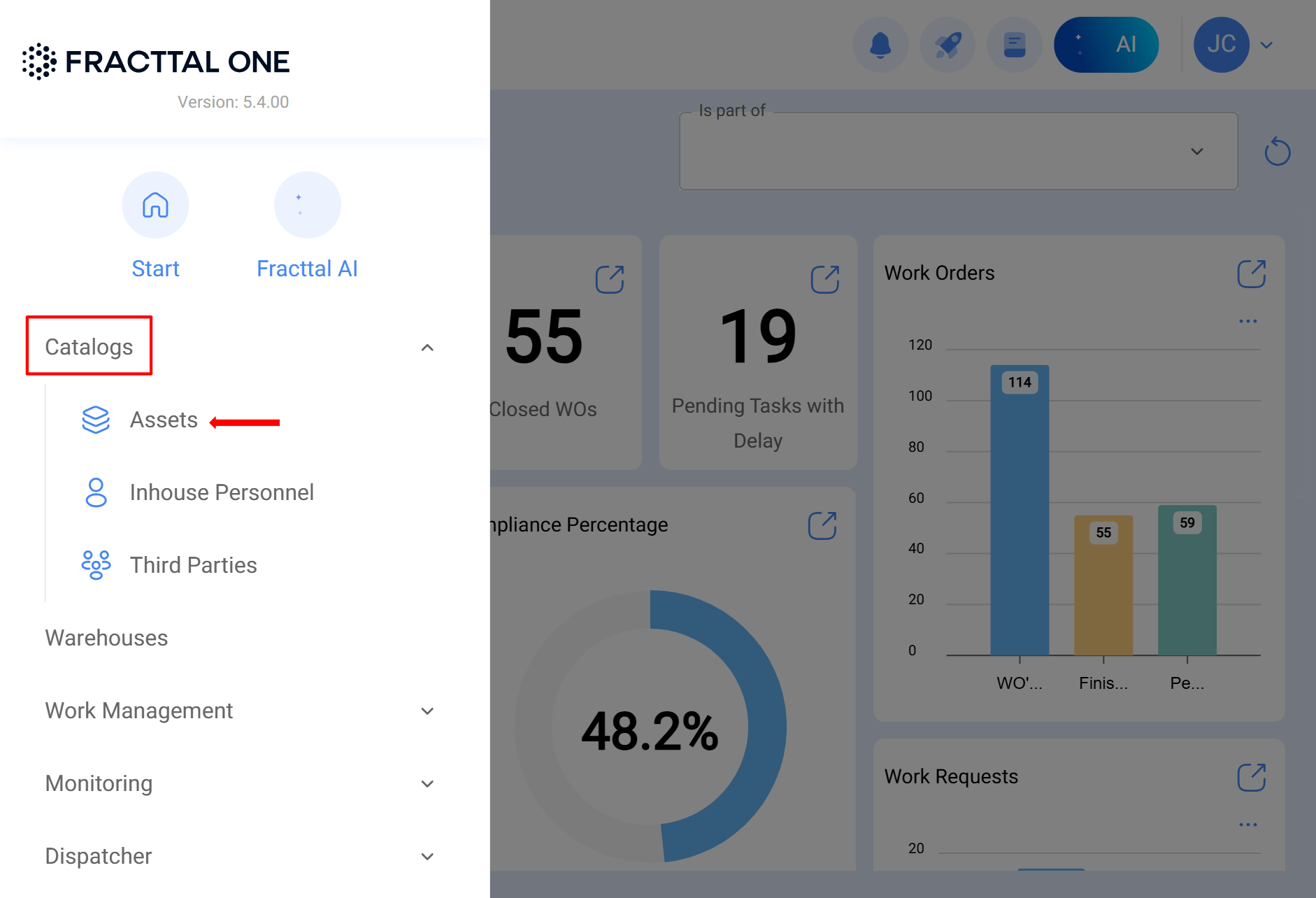The image size is (1316, 898).
Task: Click the Start home icon
Action: 155,206
